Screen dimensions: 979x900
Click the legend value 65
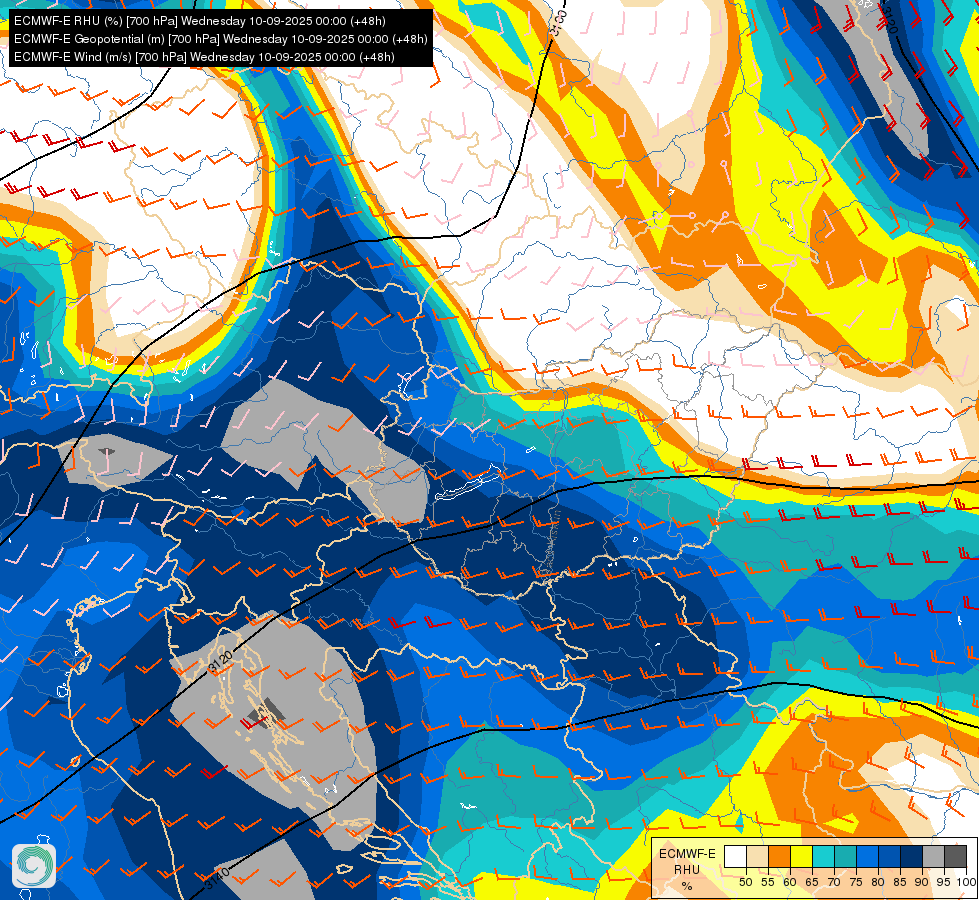click(812, 882)
